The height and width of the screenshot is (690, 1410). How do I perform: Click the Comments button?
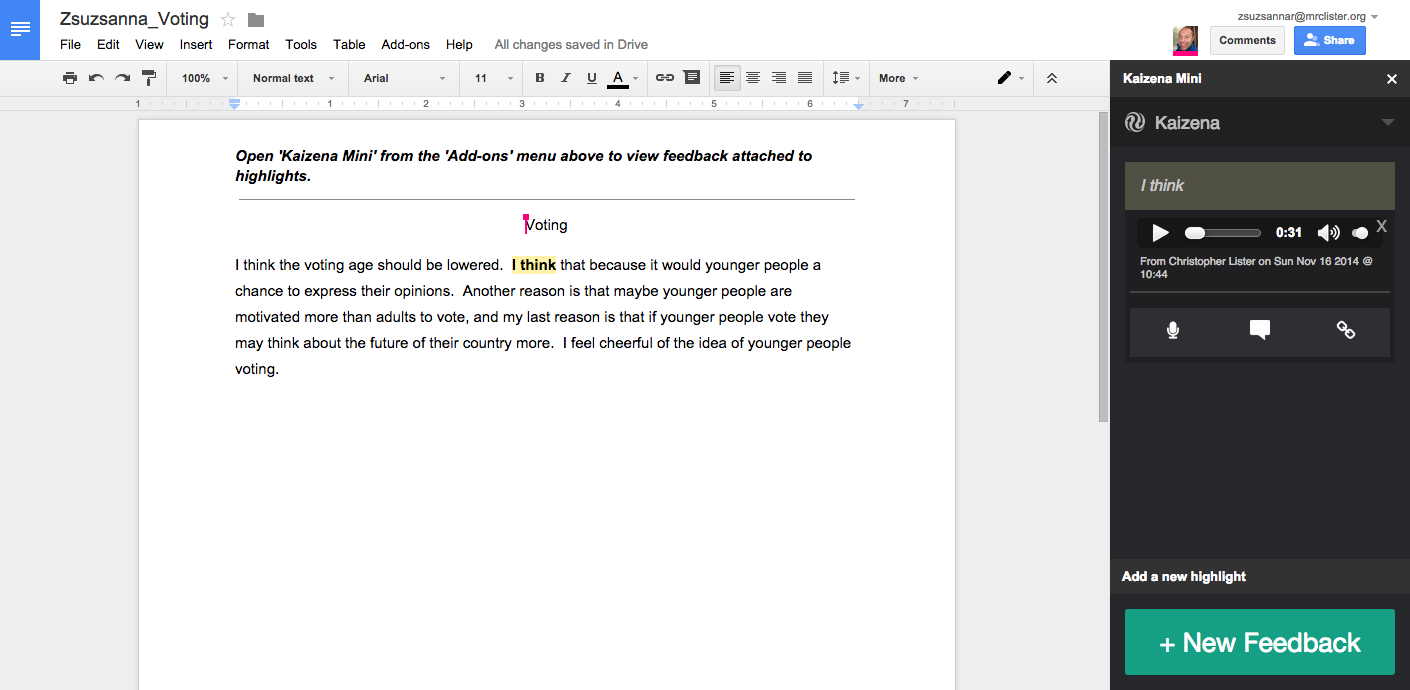[x=1247, y=40]
